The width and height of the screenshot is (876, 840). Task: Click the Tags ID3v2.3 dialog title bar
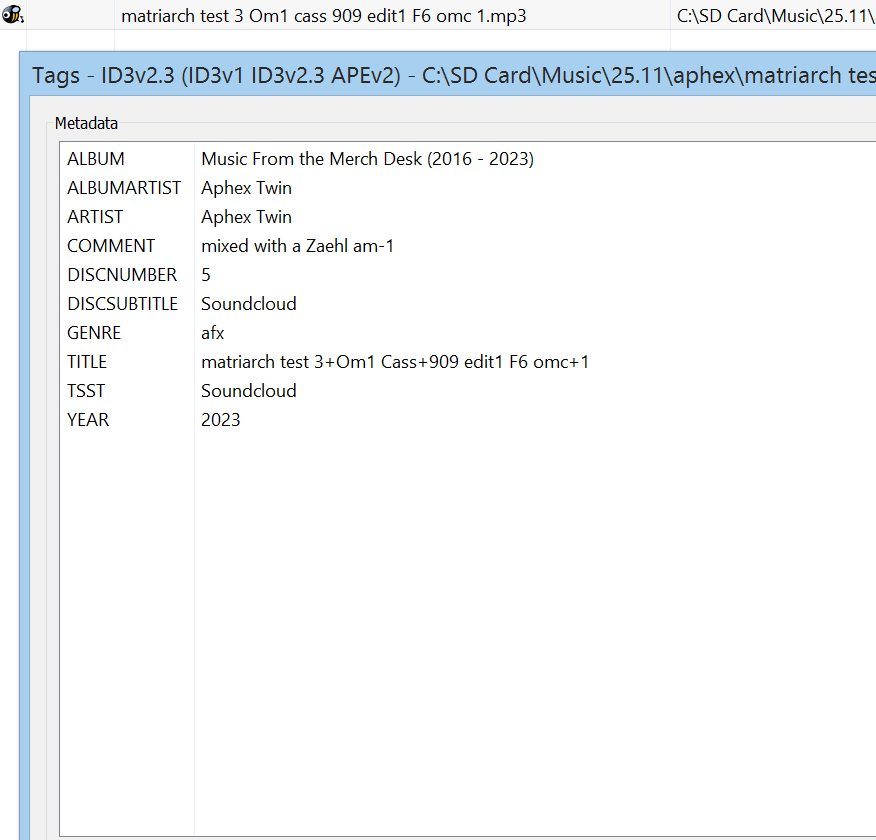(x=450, y=75)
